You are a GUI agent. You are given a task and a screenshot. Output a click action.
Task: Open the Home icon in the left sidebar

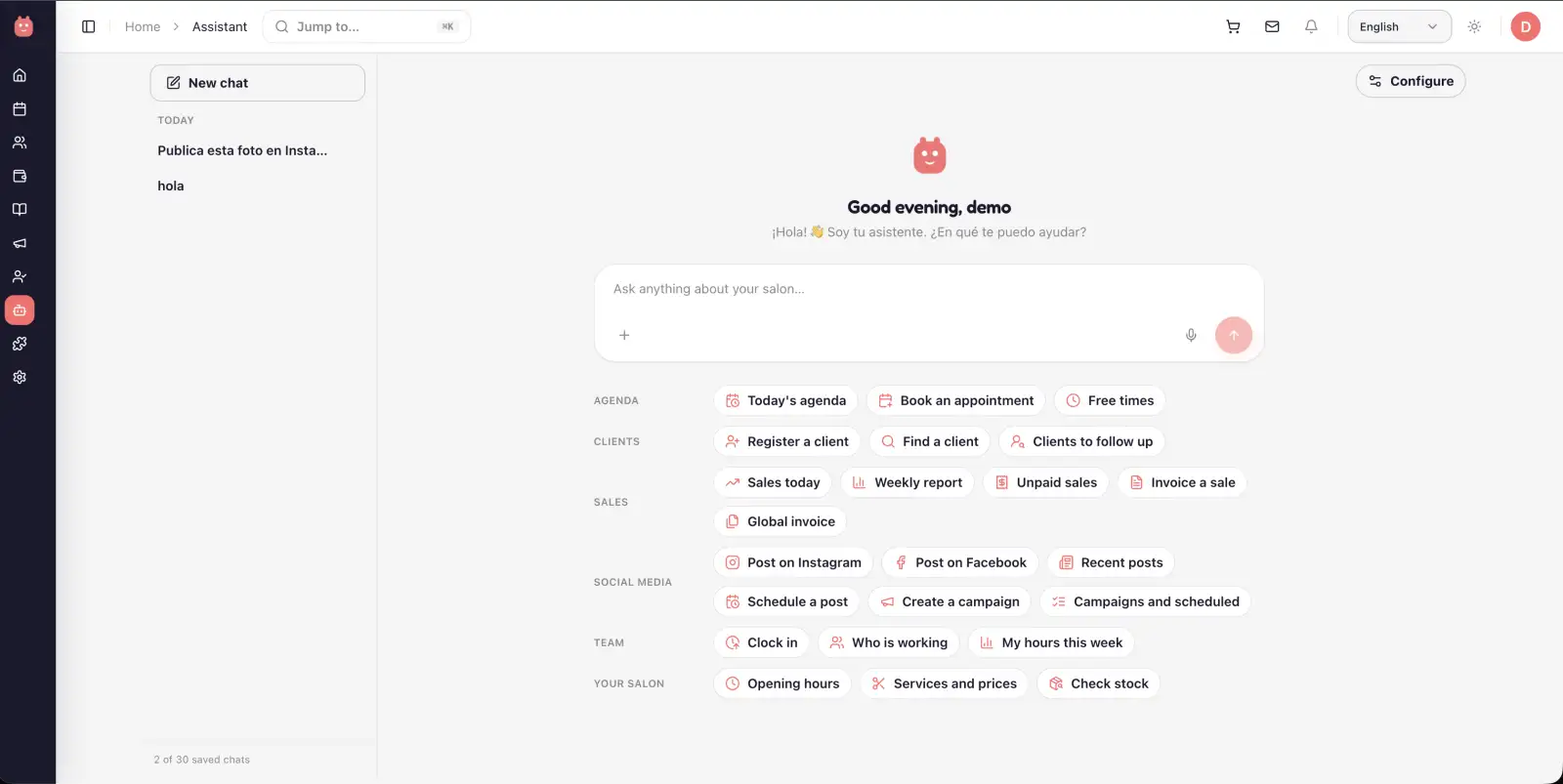[20, 75]
